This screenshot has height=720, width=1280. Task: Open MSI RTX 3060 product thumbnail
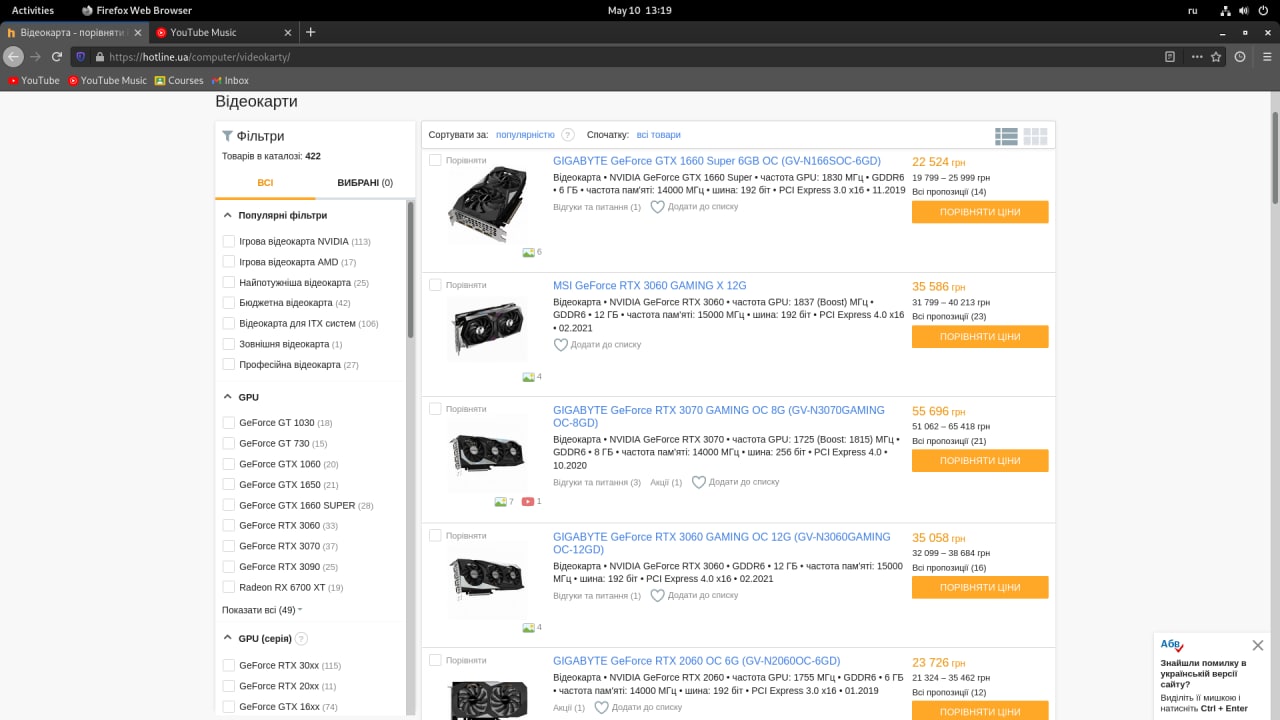[487, 329]
